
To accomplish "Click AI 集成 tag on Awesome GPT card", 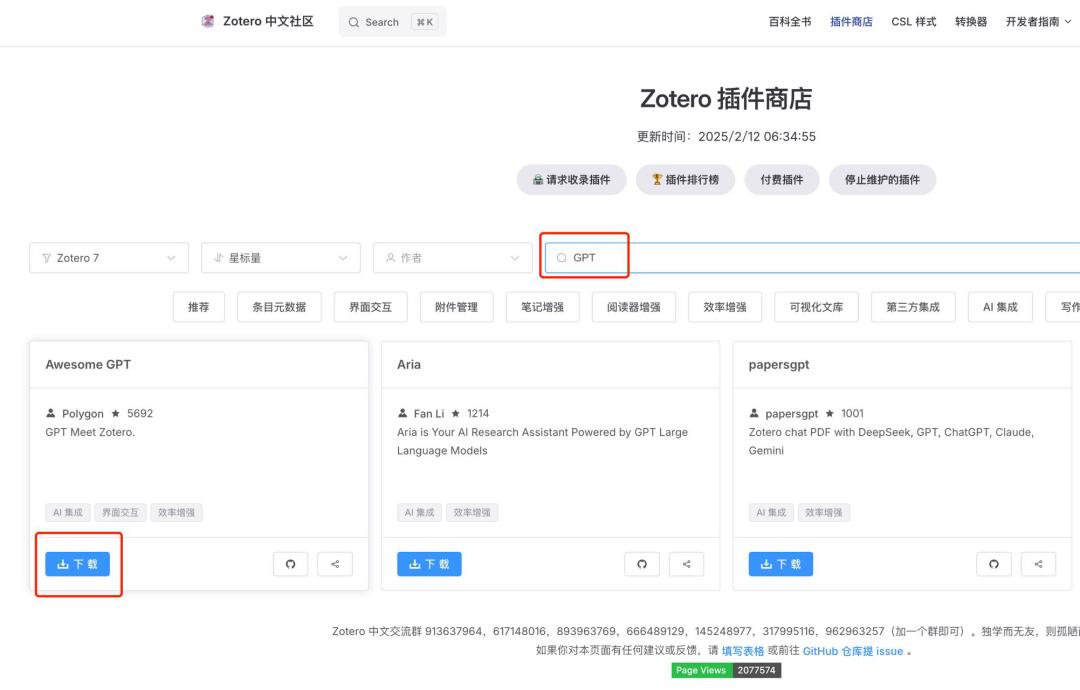I will point(68,512).
